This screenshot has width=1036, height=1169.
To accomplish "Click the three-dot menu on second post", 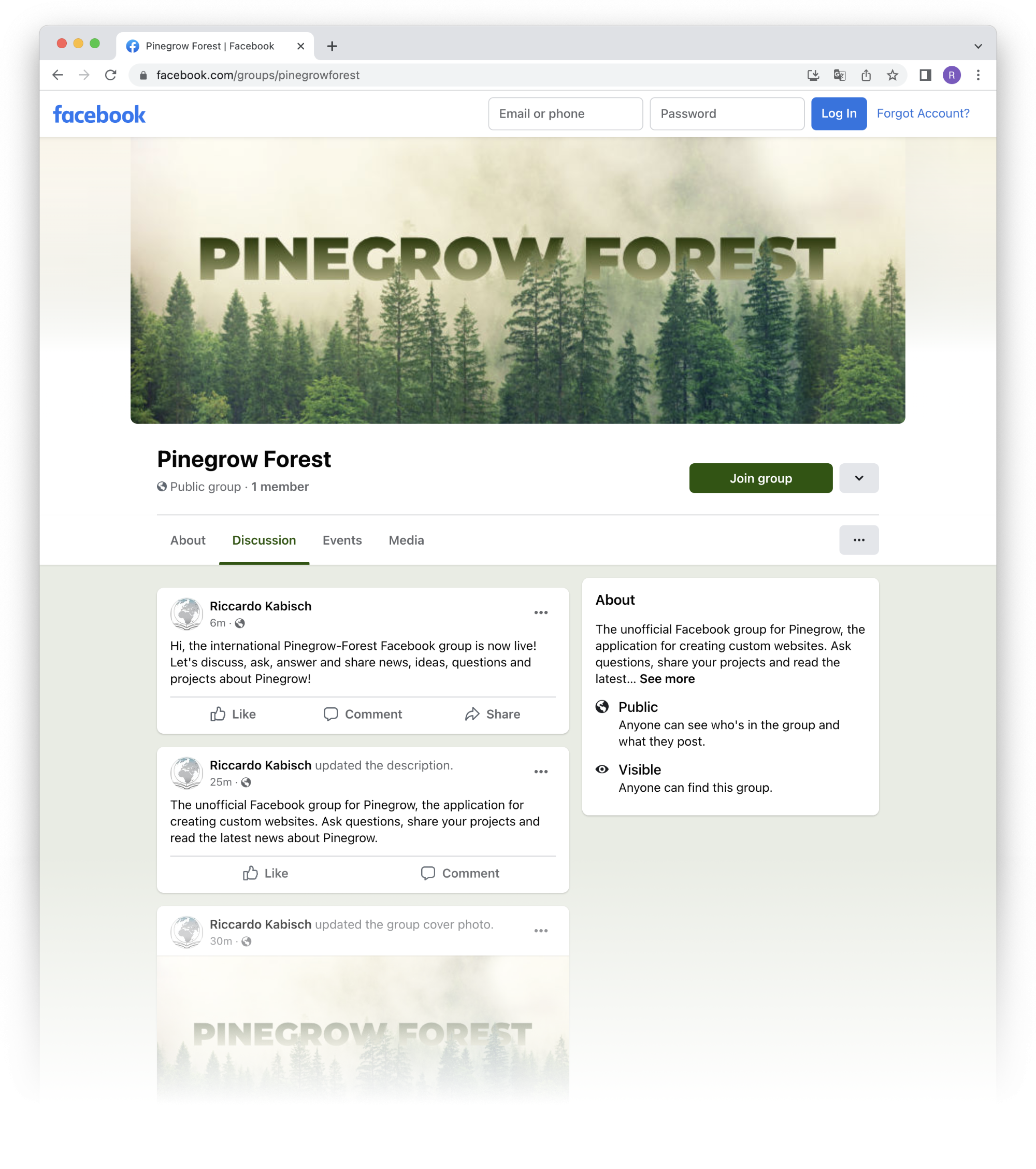I will (541, 772).
